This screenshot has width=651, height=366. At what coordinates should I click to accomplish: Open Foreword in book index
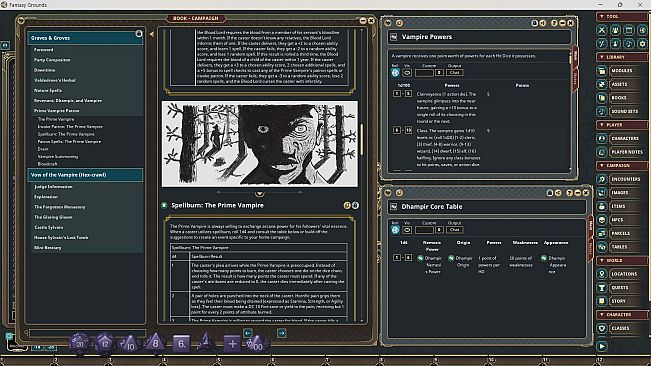click(x=44, y=50)
